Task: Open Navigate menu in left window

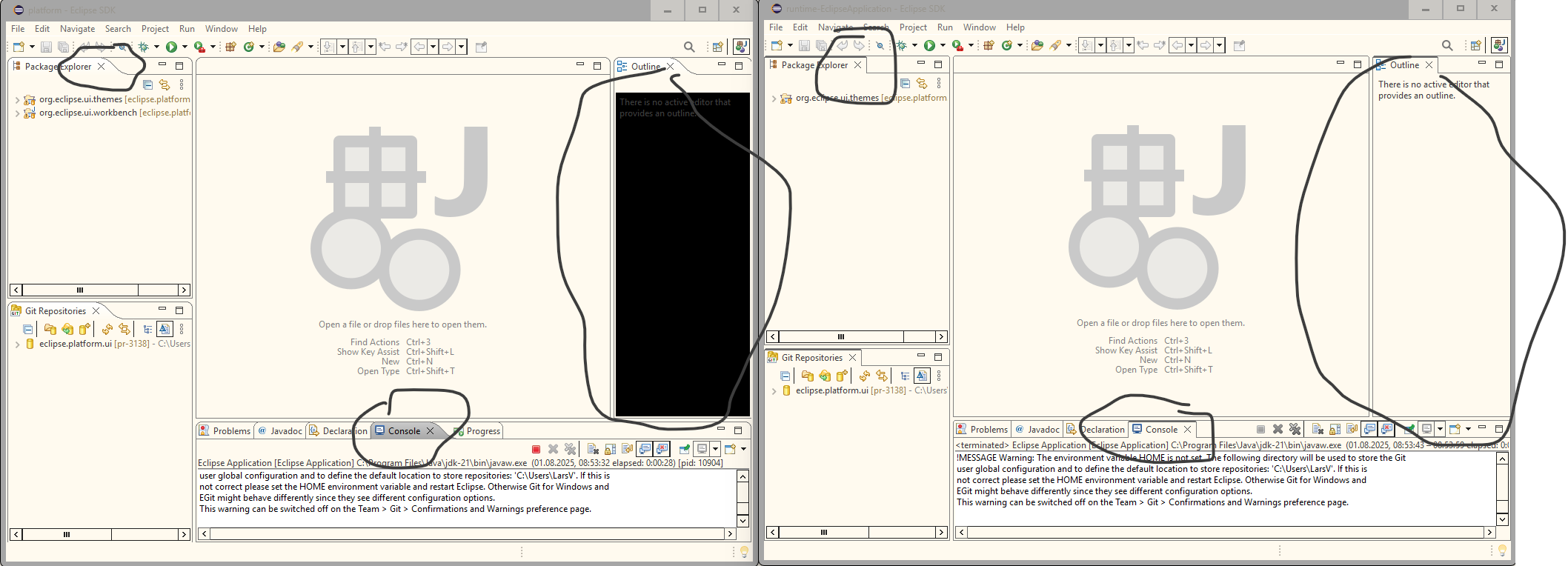Action: point(77,29)
